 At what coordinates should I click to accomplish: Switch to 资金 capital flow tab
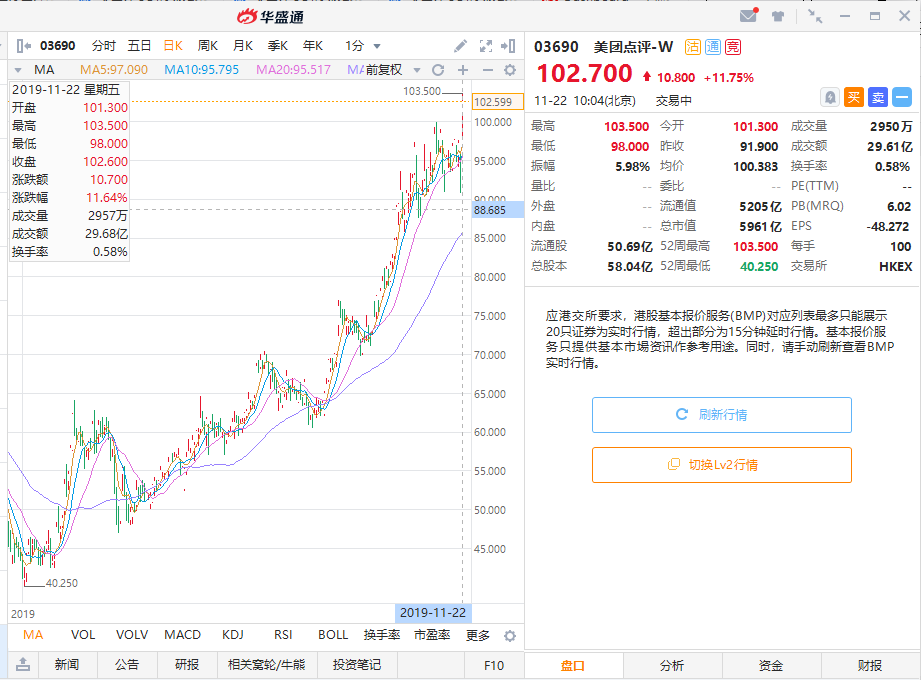point(771,665)
